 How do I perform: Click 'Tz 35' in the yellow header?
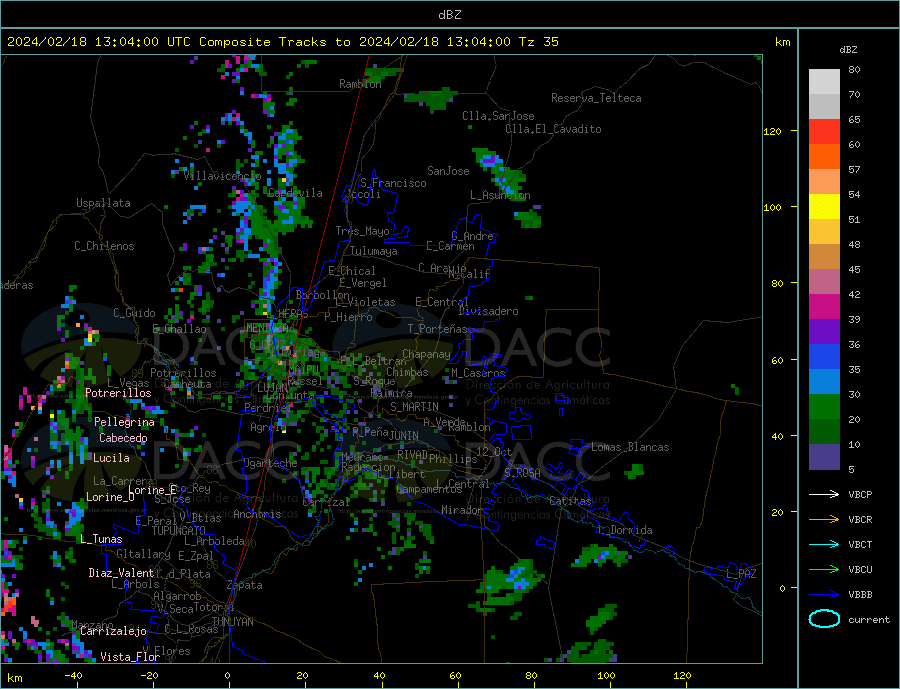[x=538, y=42]
